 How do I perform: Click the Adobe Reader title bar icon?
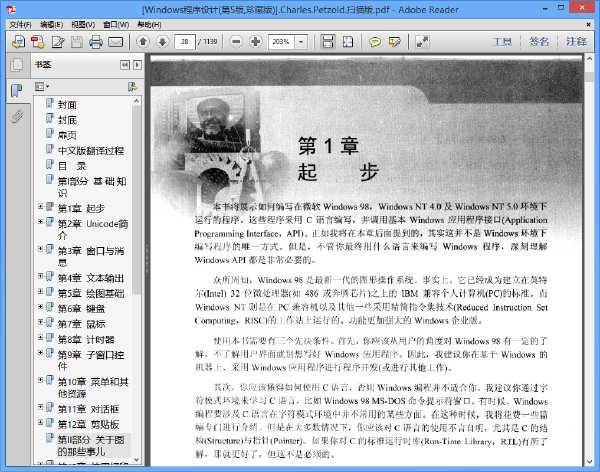pos(11,8)
